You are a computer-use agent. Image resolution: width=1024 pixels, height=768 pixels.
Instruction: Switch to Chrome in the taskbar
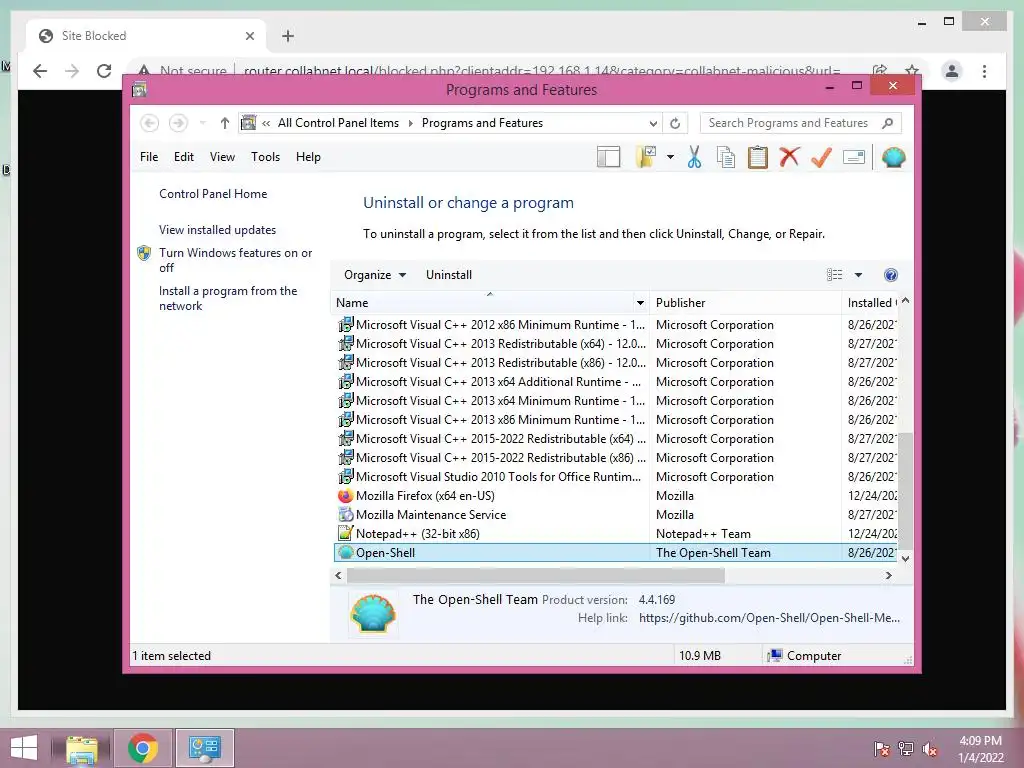pos(142,748)
